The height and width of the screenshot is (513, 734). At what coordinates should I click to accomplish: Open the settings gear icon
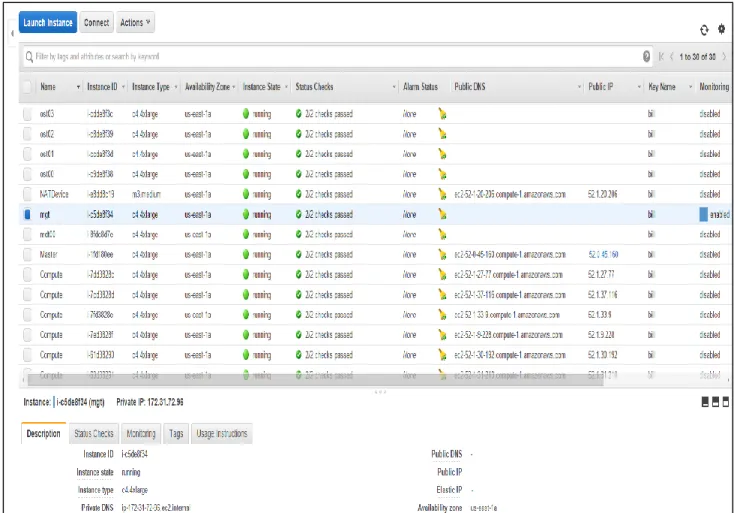[721, 29]
